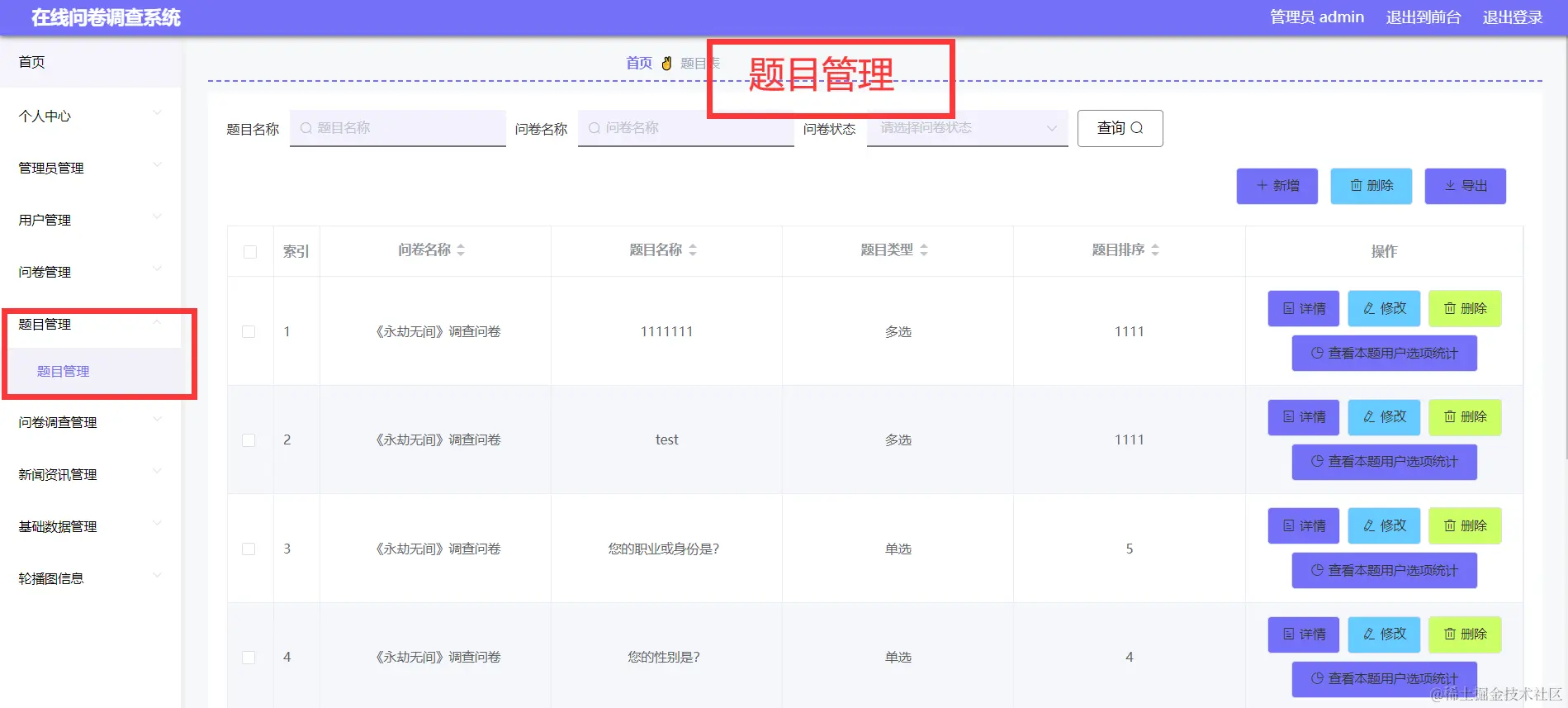
Task: Click the 新增 add button
Action: [x=1277, y=186]
